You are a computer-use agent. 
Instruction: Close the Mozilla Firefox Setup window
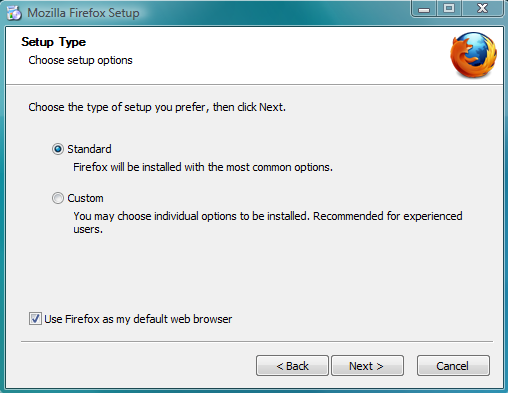482,8
